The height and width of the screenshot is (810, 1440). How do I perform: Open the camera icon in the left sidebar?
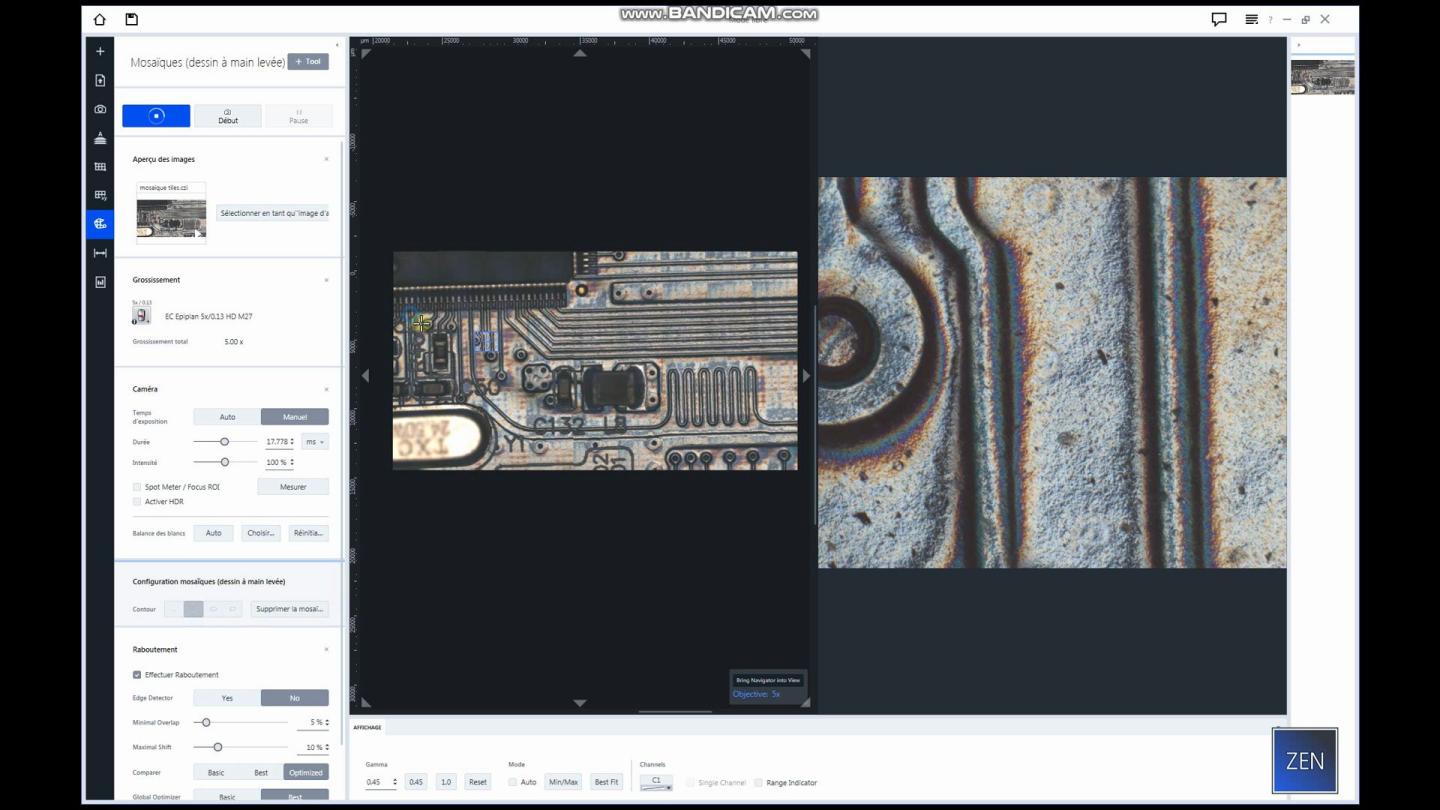tap(99, 109)
